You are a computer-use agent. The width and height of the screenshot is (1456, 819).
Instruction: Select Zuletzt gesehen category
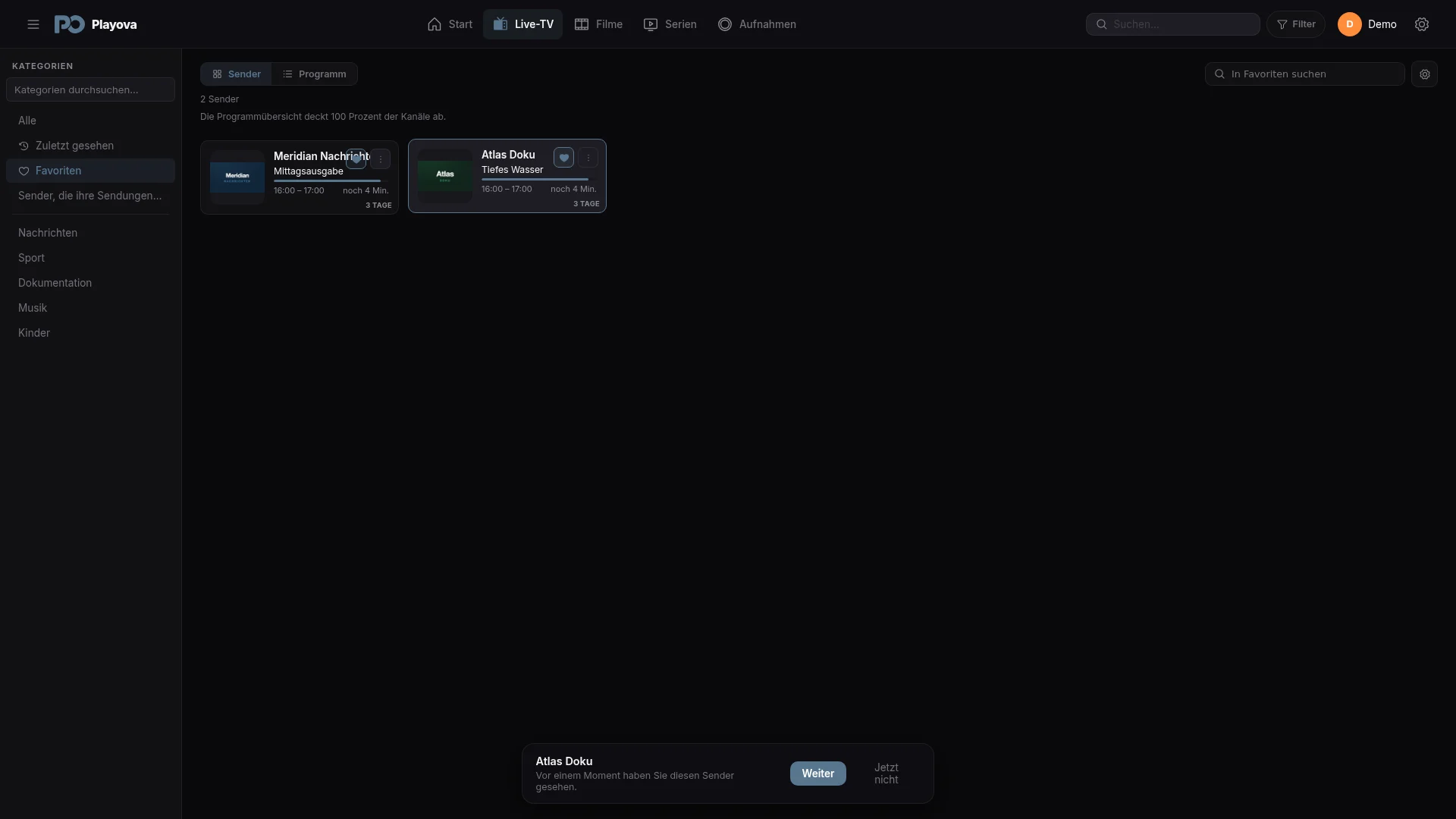(90, 146)
